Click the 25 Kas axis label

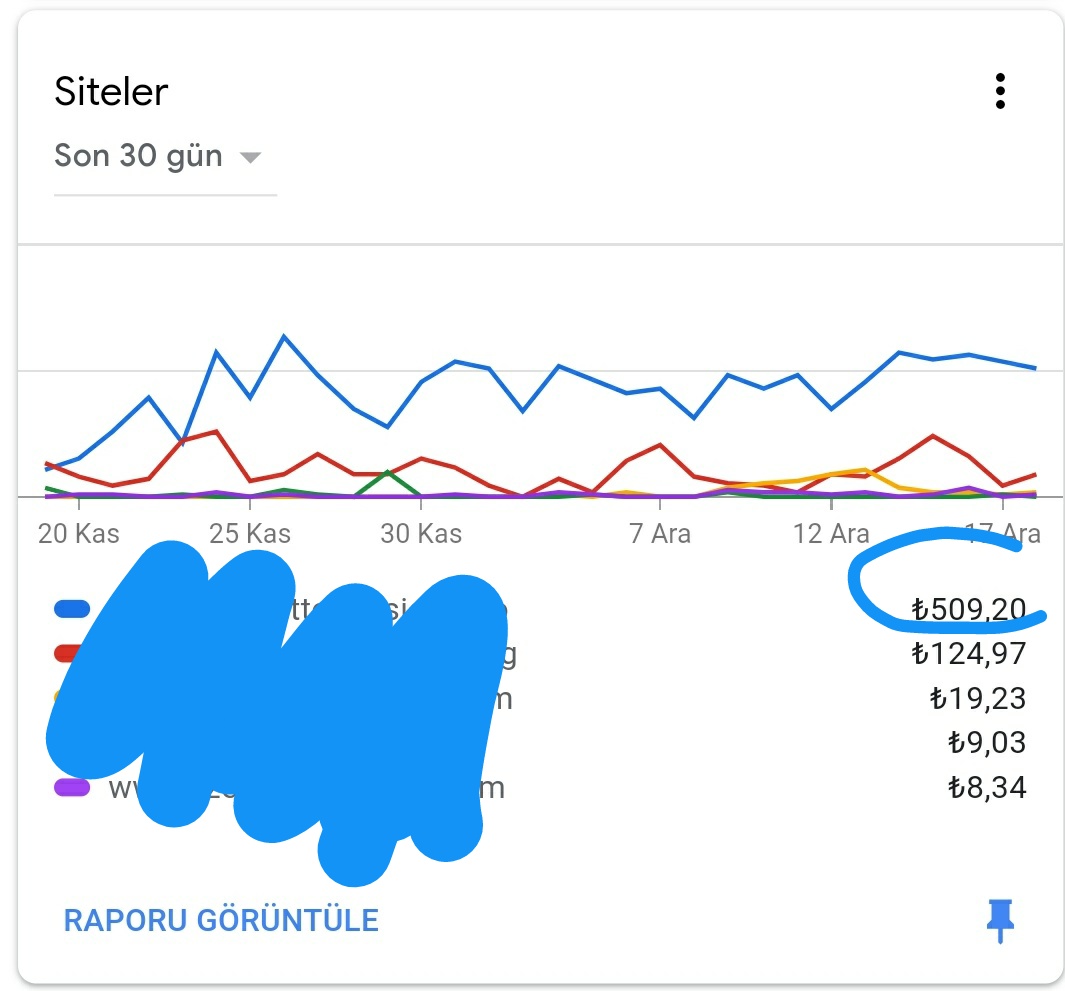pyautogui.click(x=250, y=534)
